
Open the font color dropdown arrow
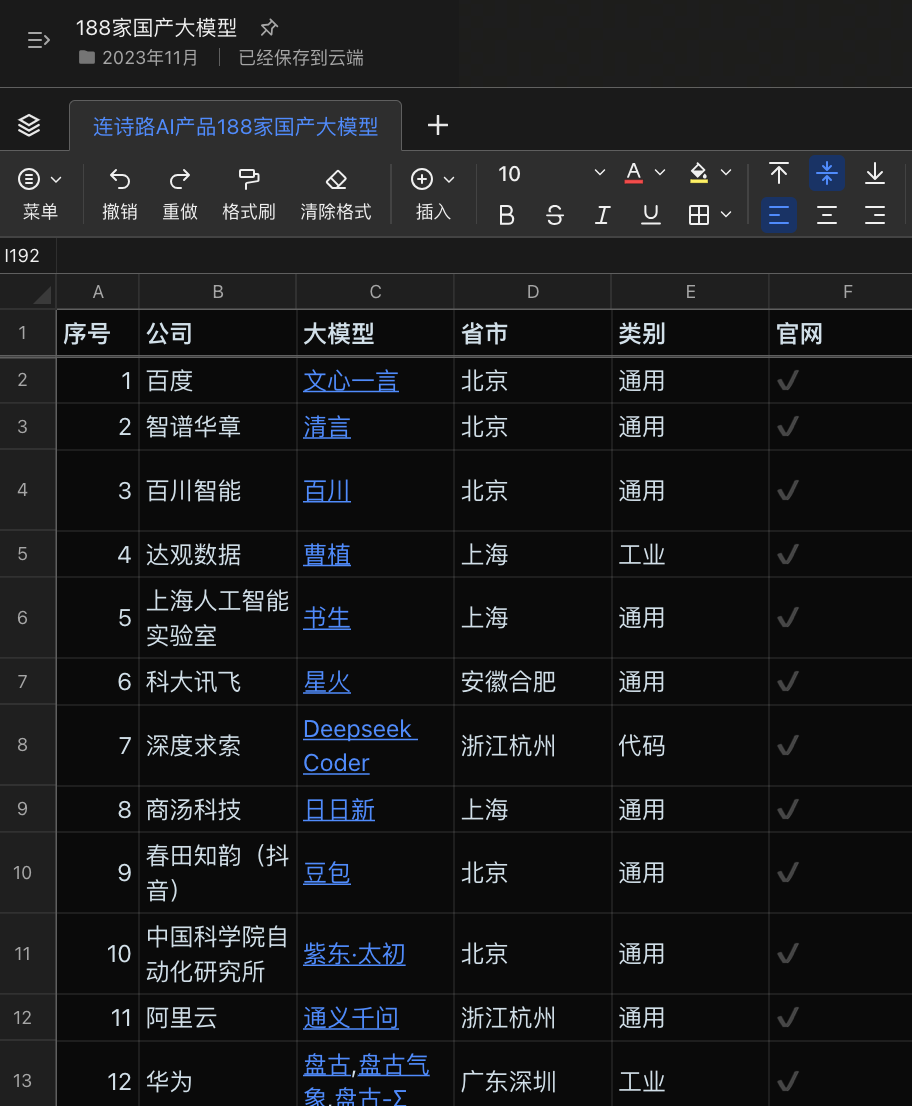point(660,172)
